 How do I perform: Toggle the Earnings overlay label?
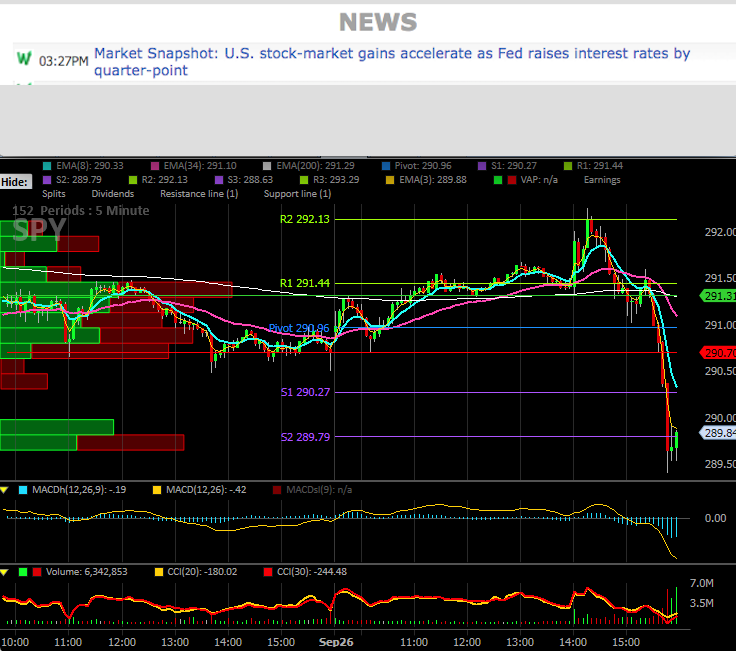pyautogui.click(x=602, y=180)
